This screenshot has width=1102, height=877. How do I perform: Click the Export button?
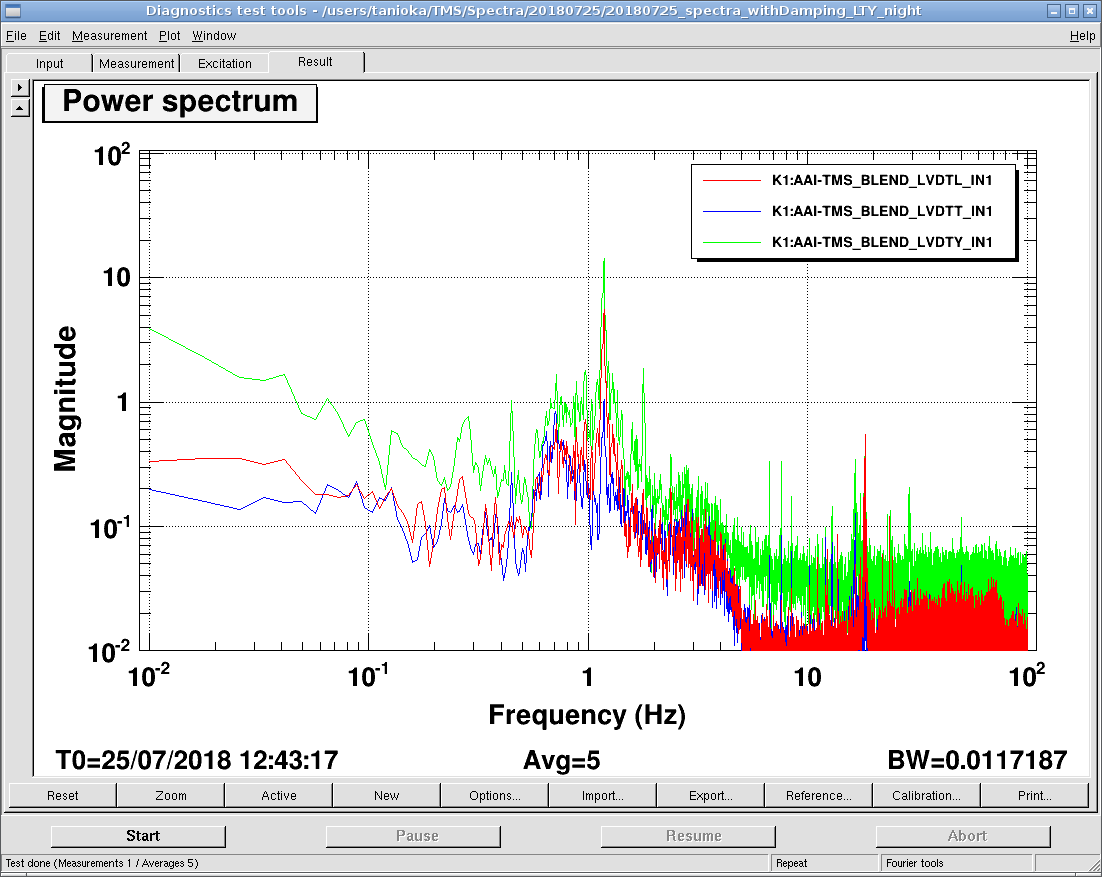click(711, 796)
